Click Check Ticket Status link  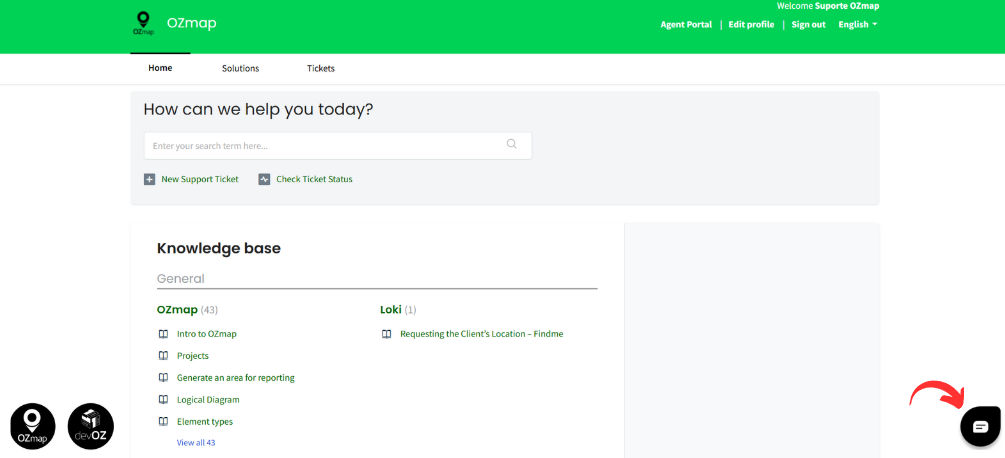coord(314,179)
